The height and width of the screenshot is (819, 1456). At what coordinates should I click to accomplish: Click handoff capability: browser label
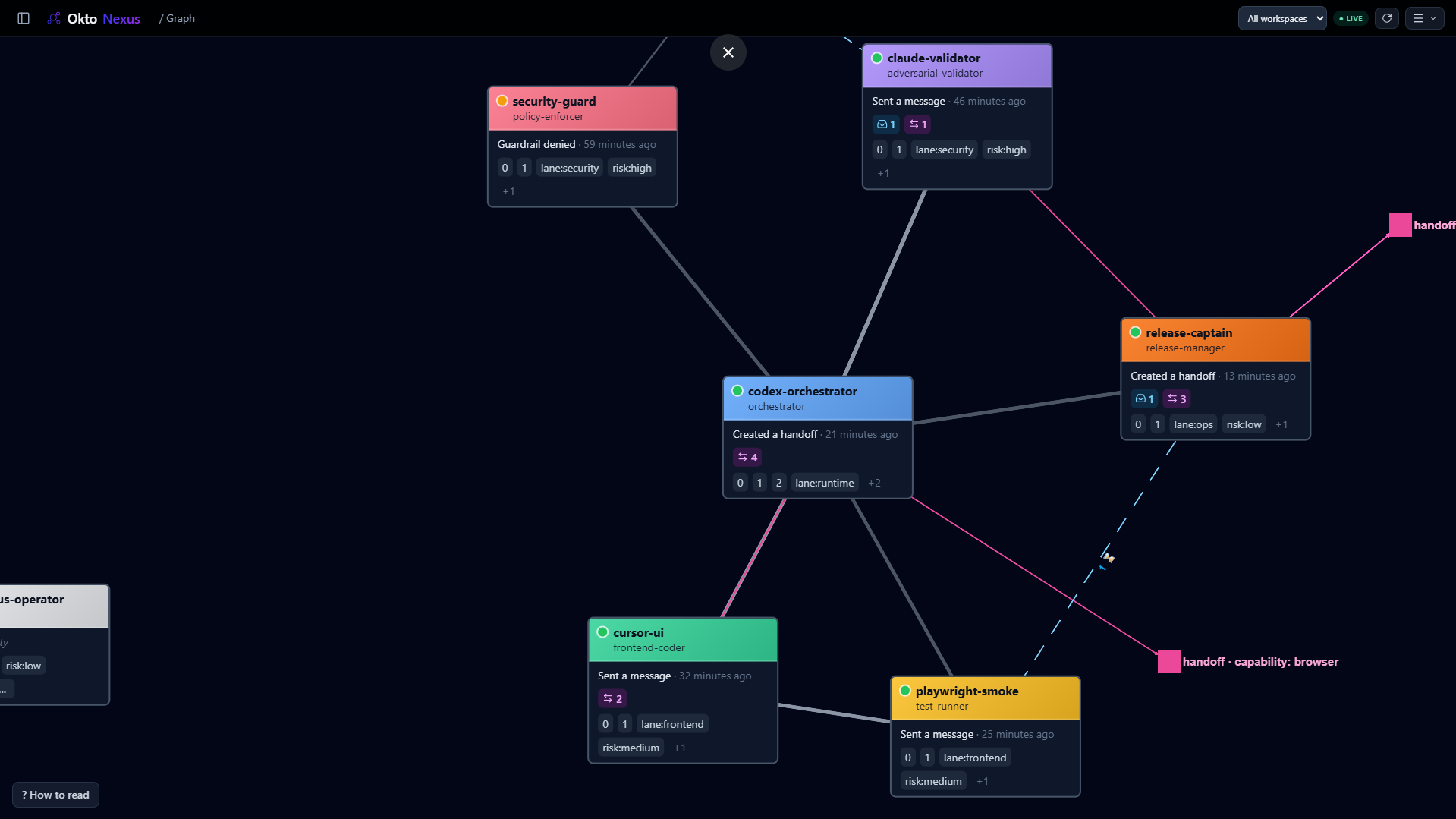point(1260,662)
